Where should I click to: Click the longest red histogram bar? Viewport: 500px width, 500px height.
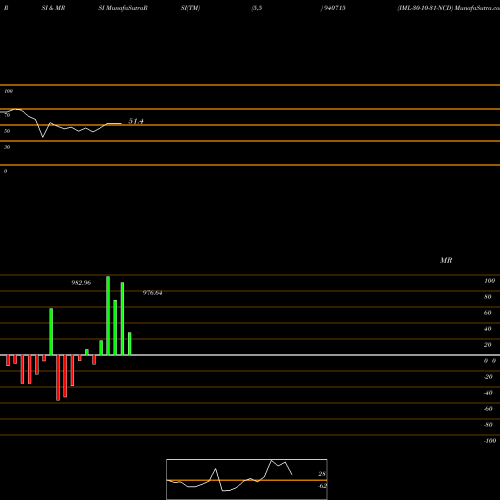58,378
